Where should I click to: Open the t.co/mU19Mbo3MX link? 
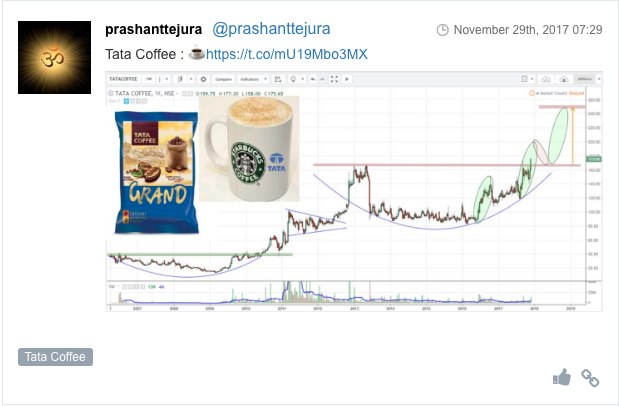pyautogui.click(x=287, y=54)
